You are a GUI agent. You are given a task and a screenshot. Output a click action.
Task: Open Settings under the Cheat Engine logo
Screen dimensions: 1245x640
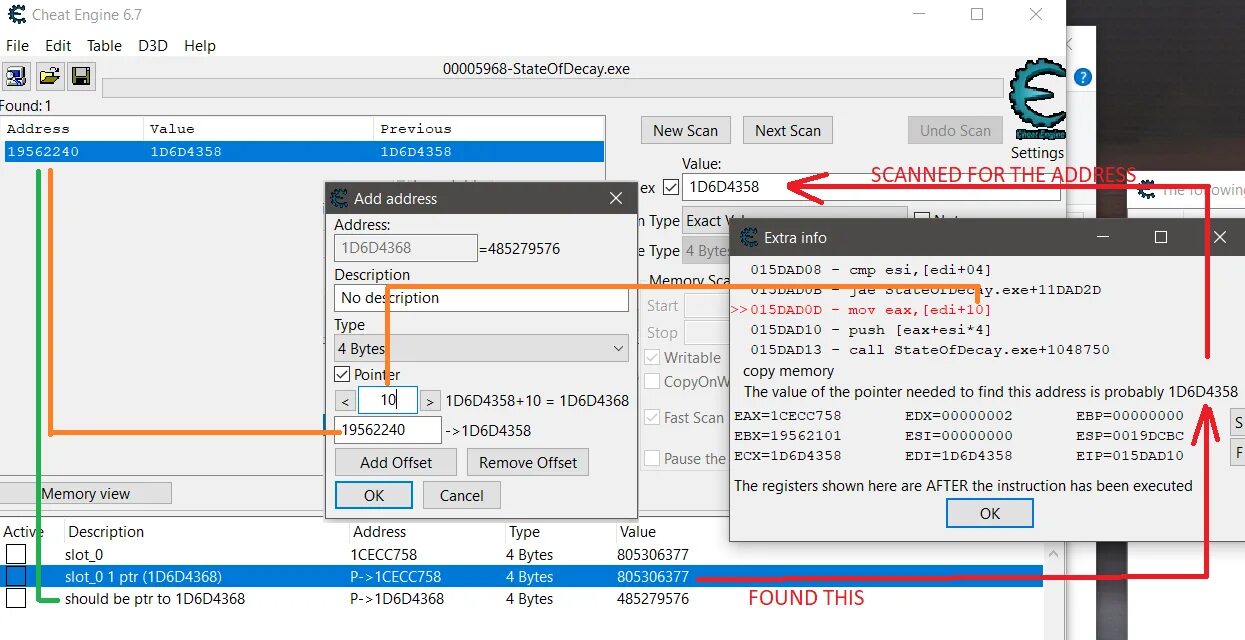[1037, 152]
